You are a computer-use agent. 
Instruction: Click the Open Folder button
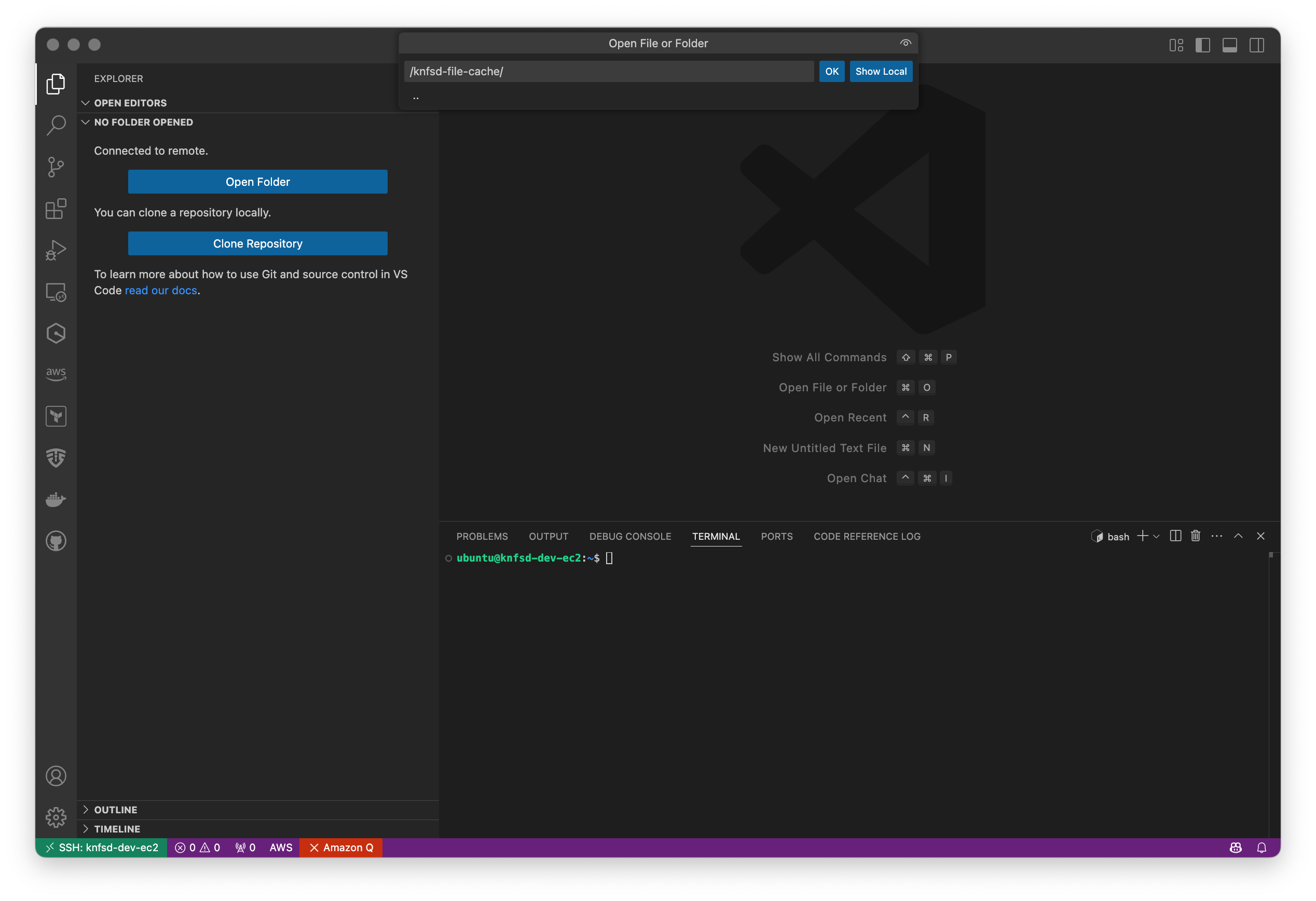pyautogui.click(x=258, y=182)
